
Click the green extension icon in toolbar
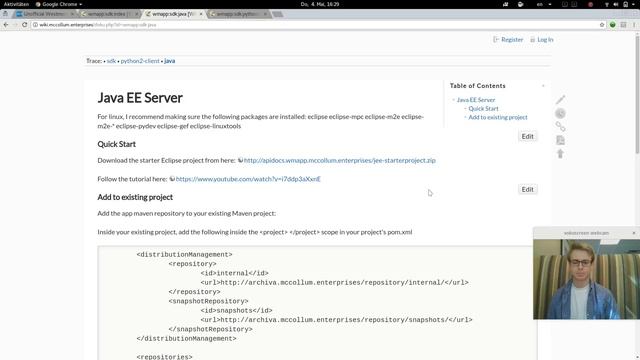tap(613, 25)
